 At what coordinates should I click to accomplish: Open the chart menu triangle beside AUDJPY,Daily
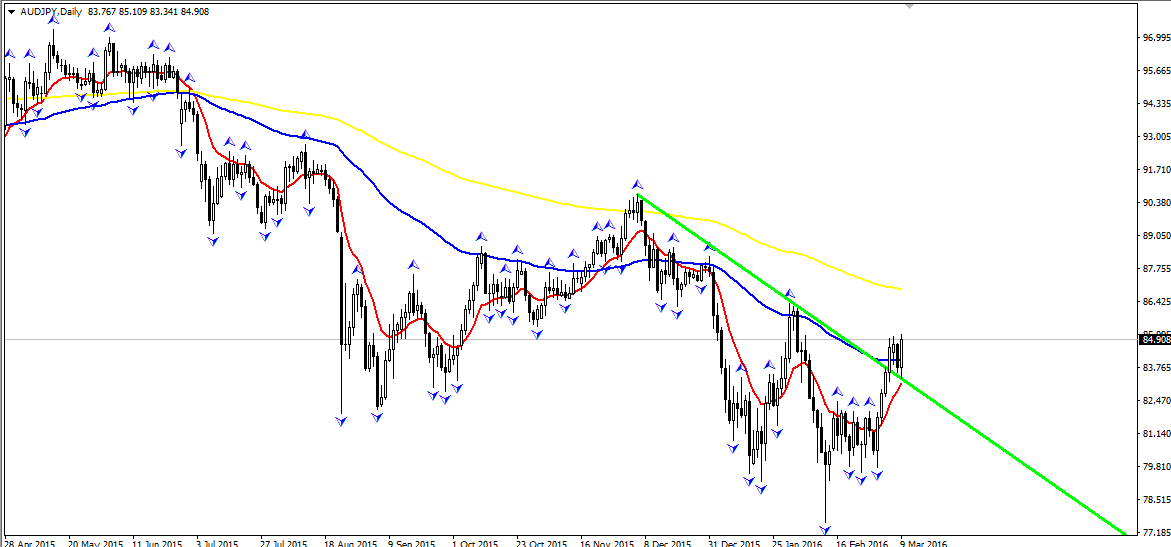[11, 12]
